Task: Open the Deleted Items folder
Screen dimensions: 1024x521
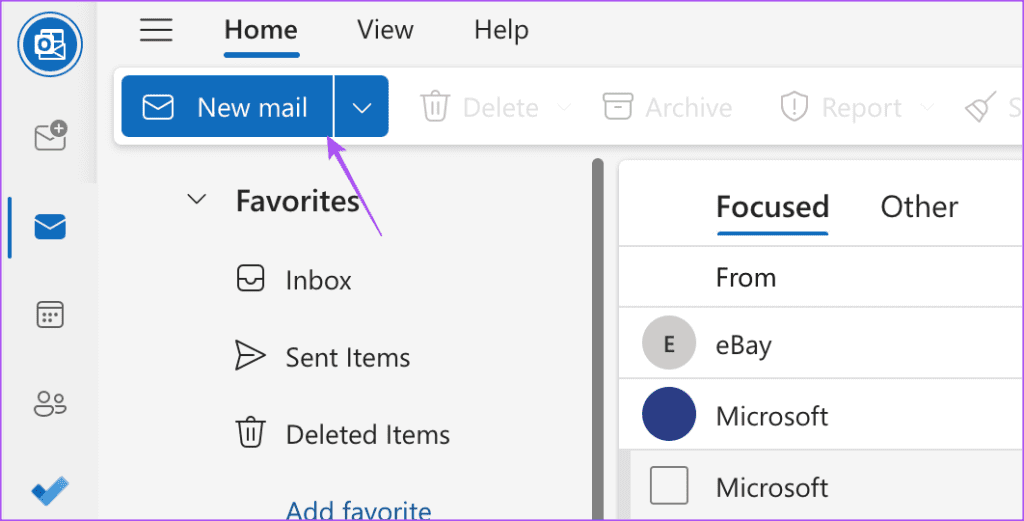Action: 342,434
